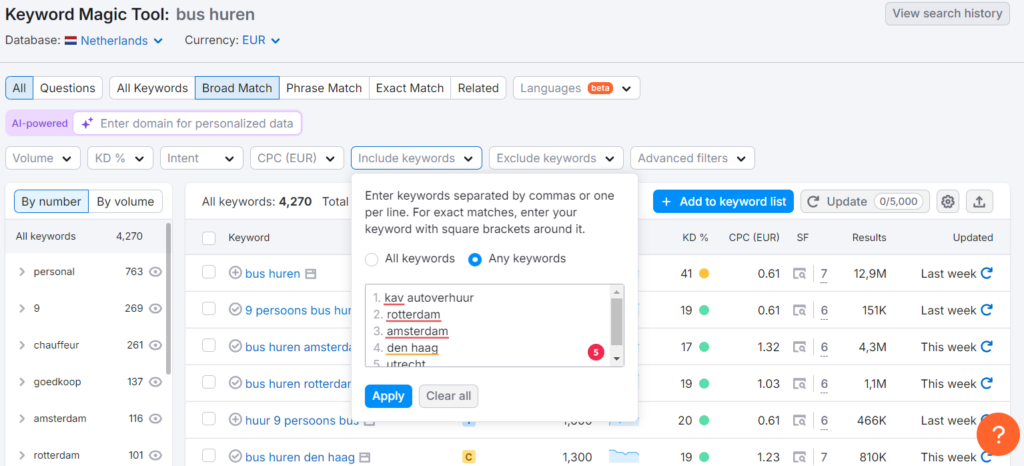1024x466 pixels.
Task: Refresh the bus huren row update icon
Action: tap(987, 273)
